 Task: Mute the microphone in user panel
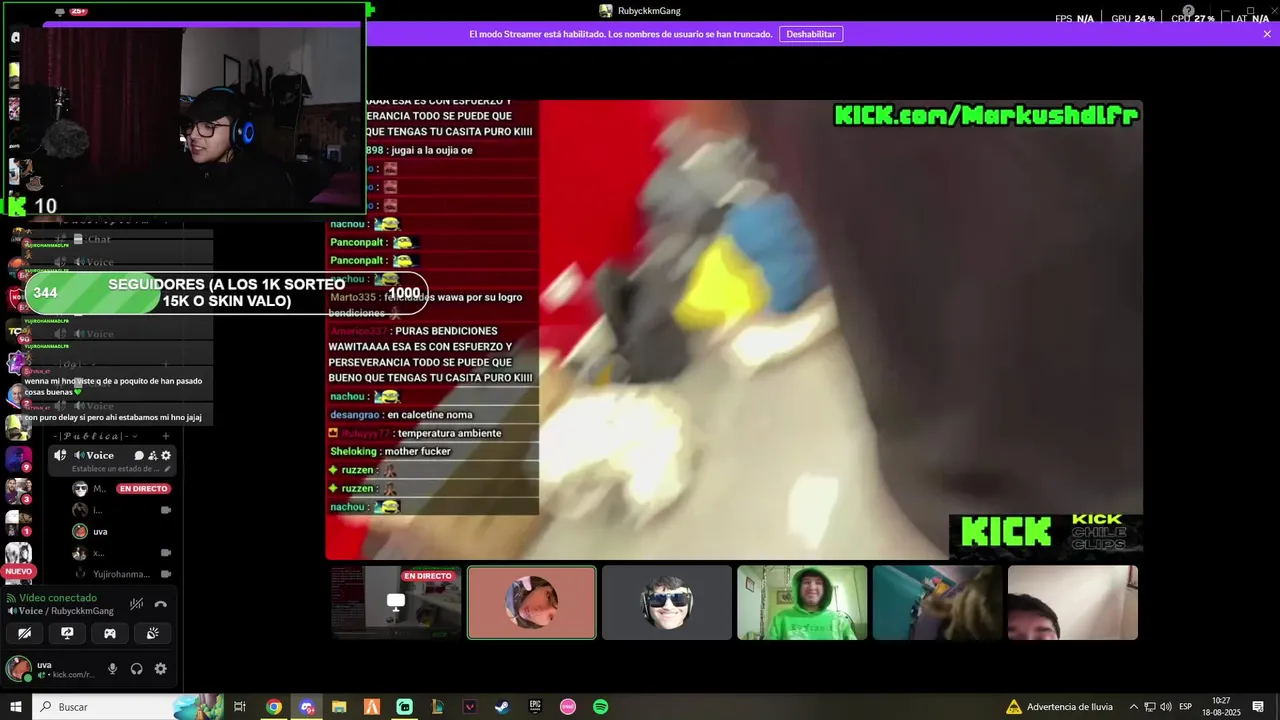tap(112, 669)
